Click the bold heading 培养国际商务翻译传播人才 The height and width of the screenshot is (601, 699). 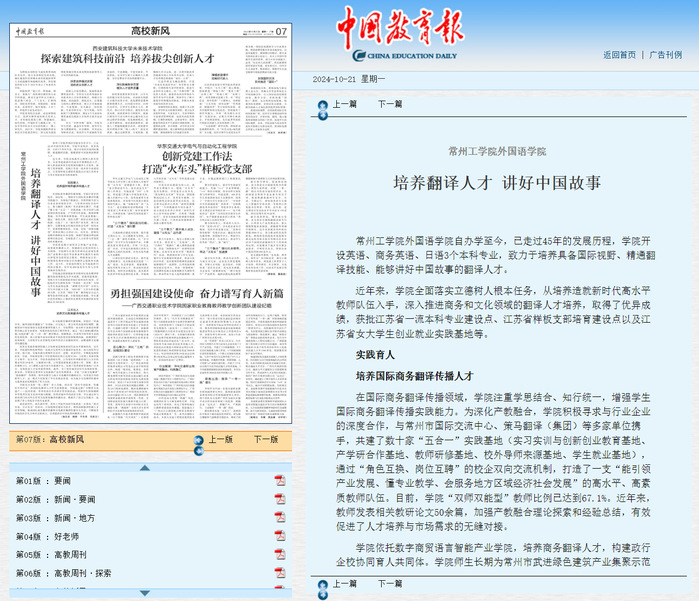(x=414, y=376)
